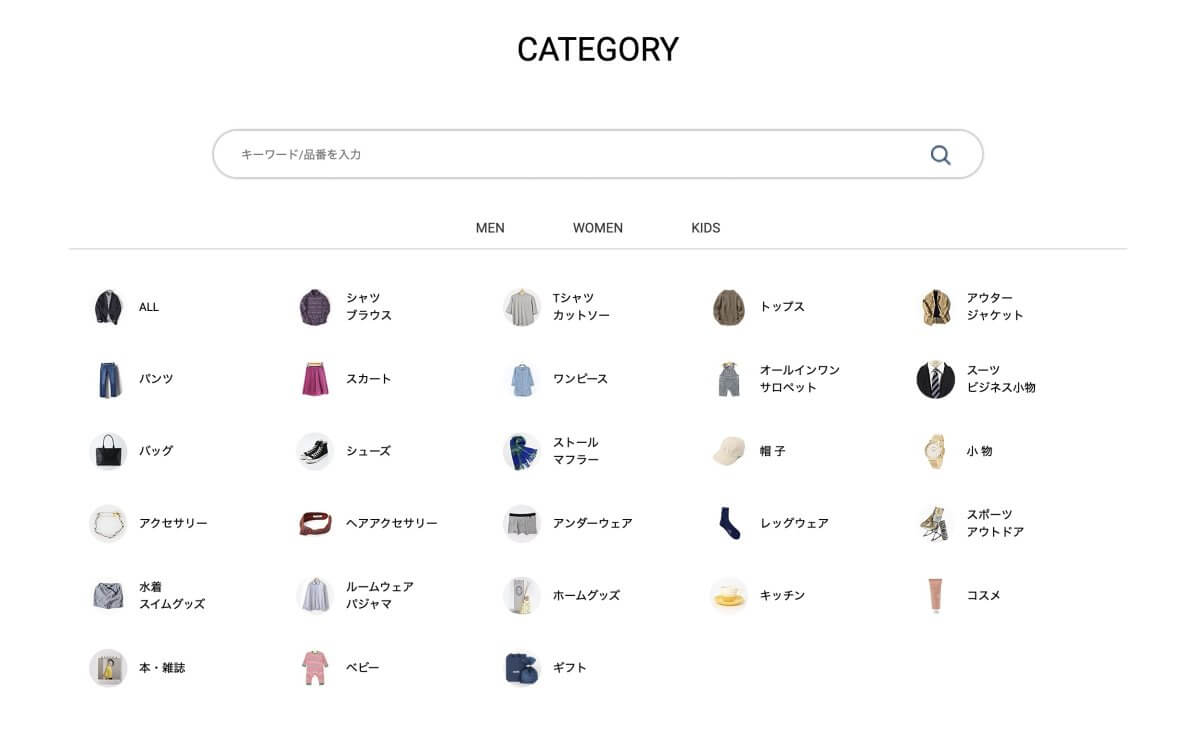This screenshot has height=752, width=1200.
Task: Go to ギフト gift category
Action: coord(546,667)
